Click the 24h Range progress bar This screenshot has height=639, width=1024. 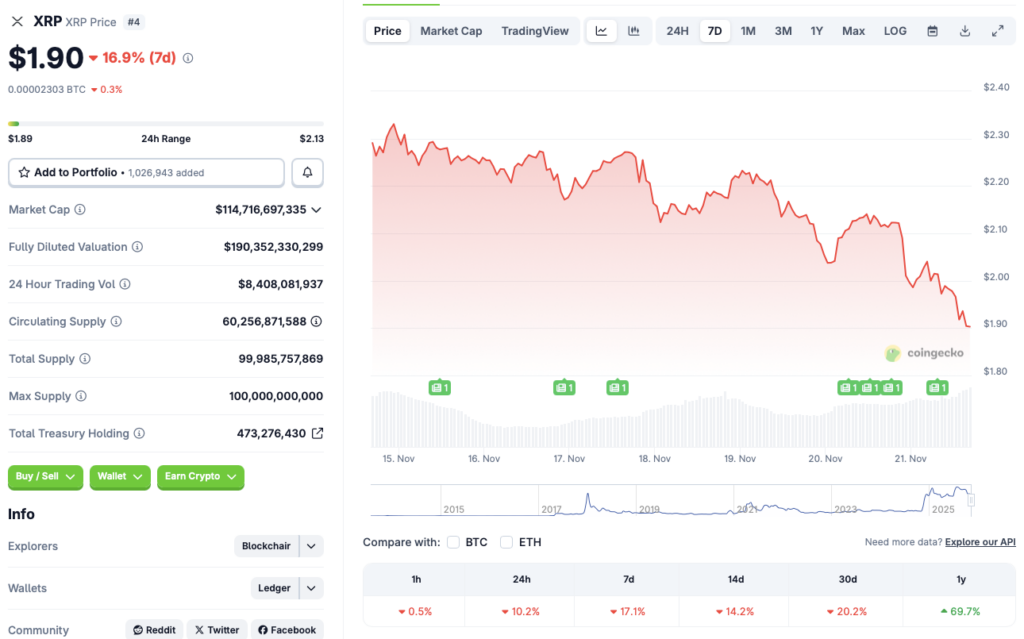(x=165, y=122)
